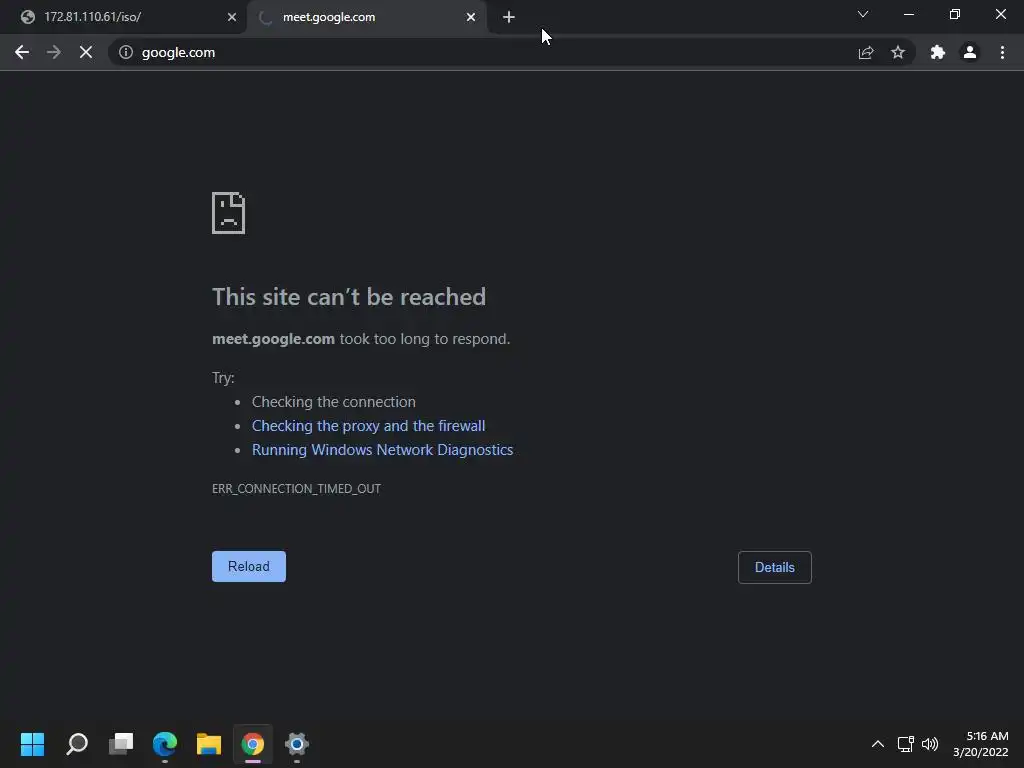Open the Windows Start menu
Image resolution: width=1024 pixels, height=768 pixels.
pos(32,743)
